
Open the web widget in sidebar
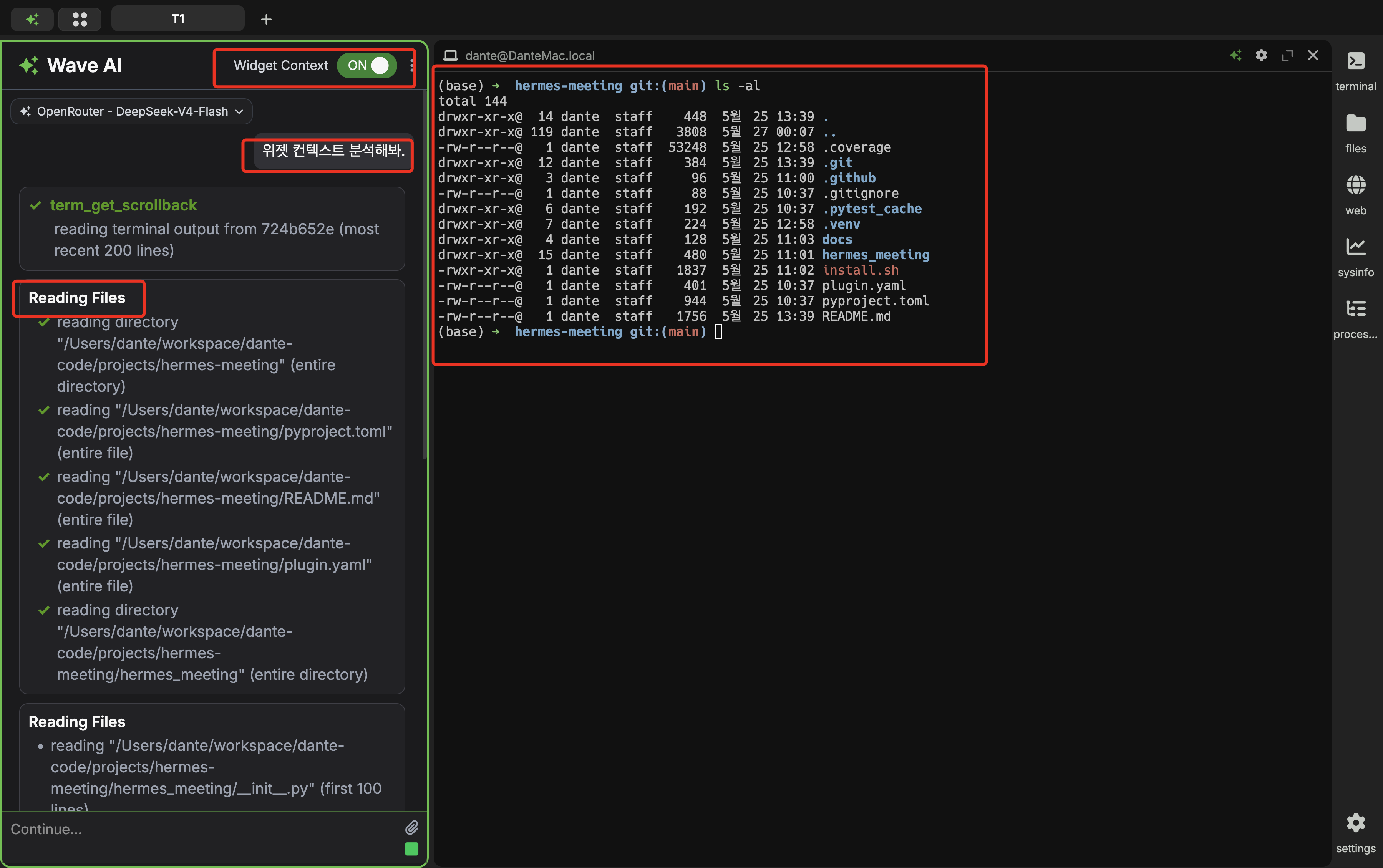tap(1355, 196)
